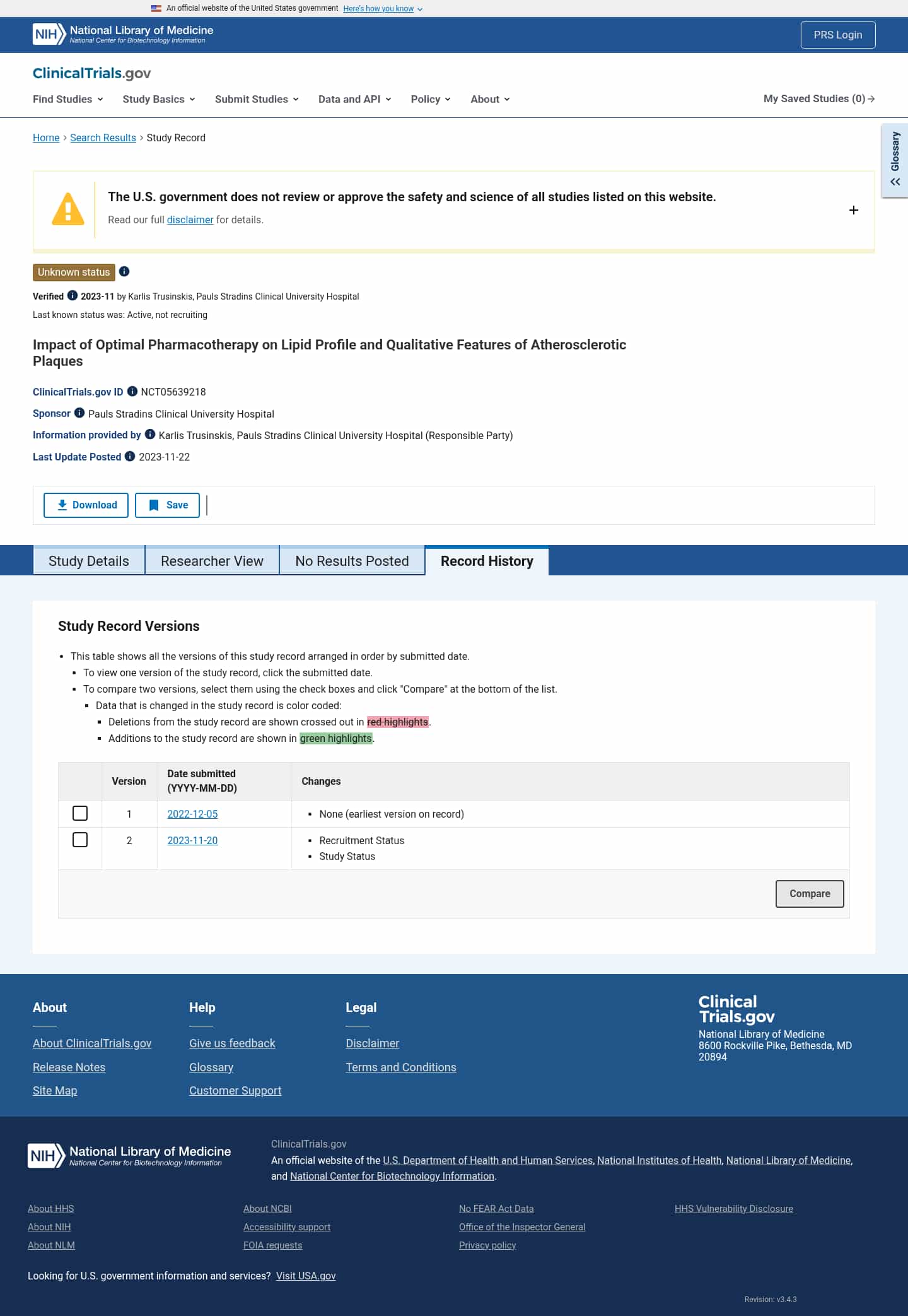This screenshot has width=908, height=1316.
Task: Open the No Results Posted tab
Action: [x=352, y=561]
